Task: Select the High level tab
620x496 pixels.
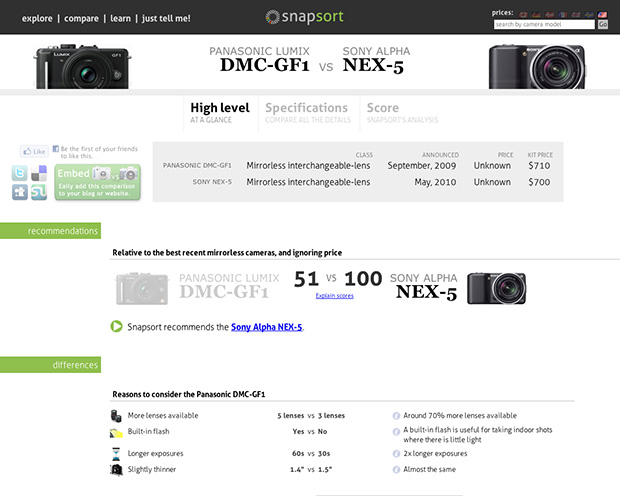Action: pos(220,113)
